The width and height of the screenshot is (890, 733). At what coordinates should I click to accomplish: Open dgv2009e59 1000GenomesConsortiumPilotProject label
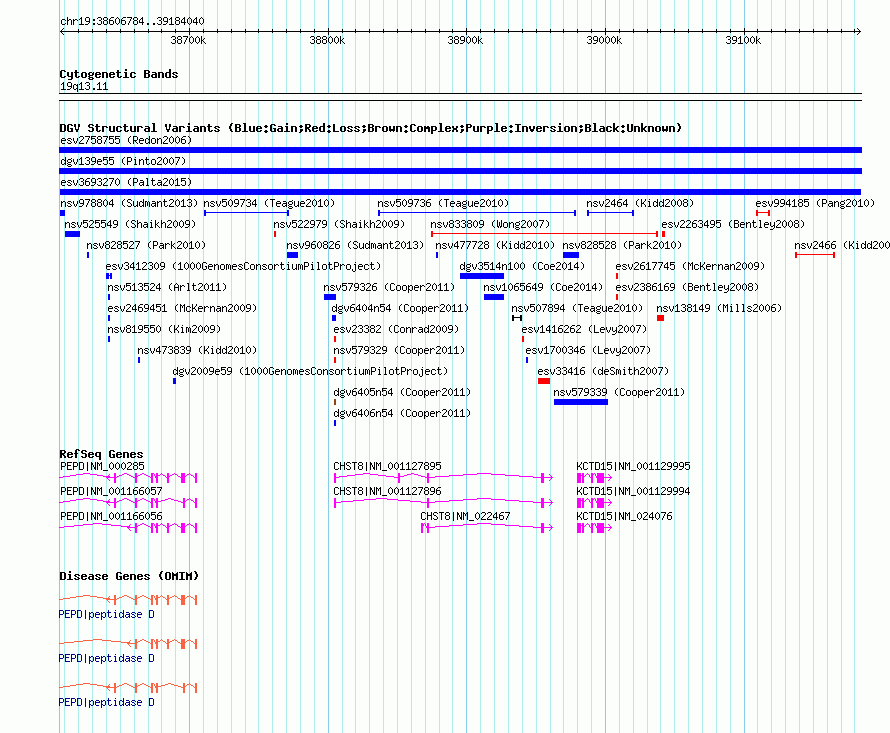click(310, 371)
